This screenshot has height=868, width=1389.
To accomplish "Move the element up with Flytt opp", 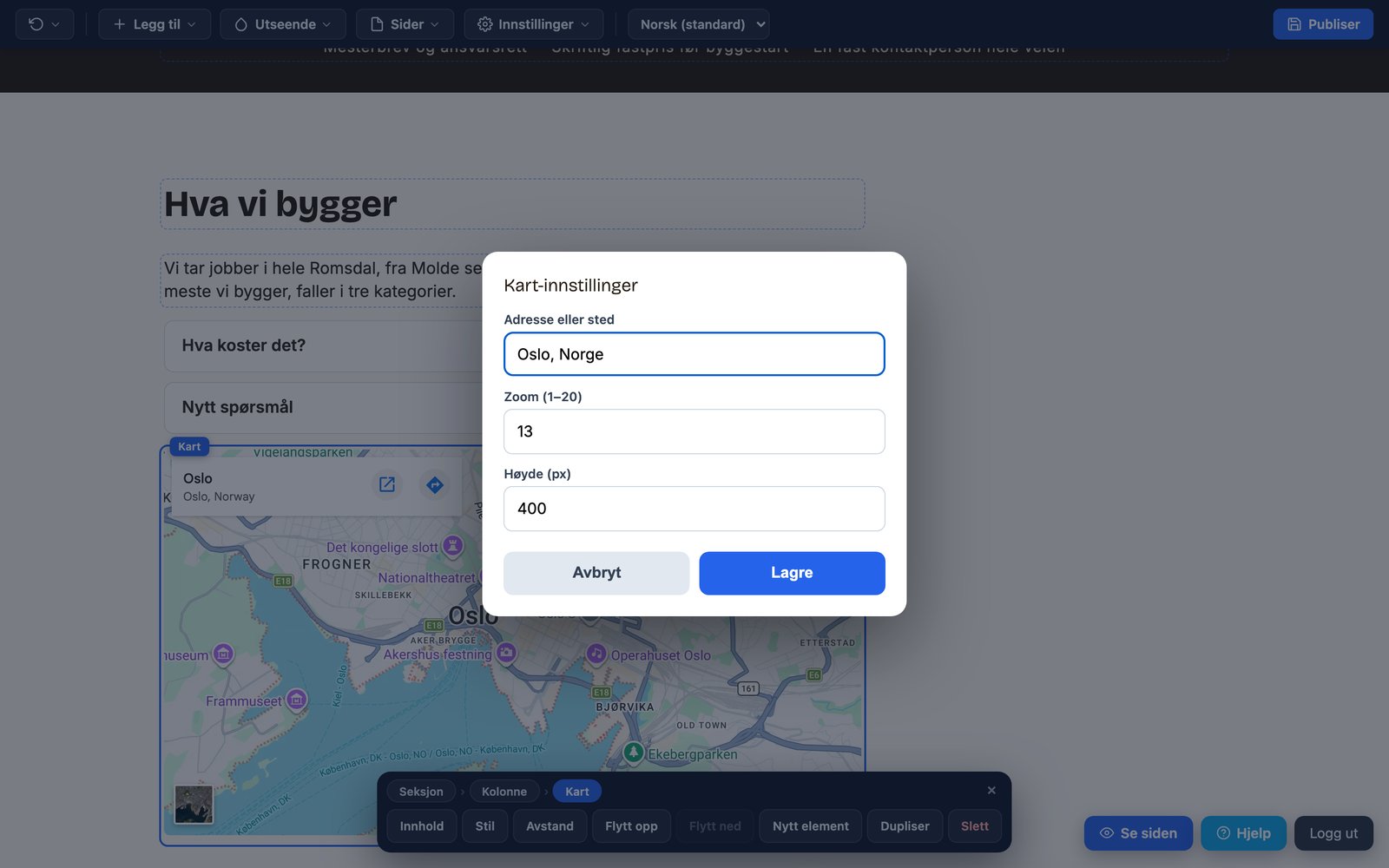I will pyautogui.click(x=631, y=826).
